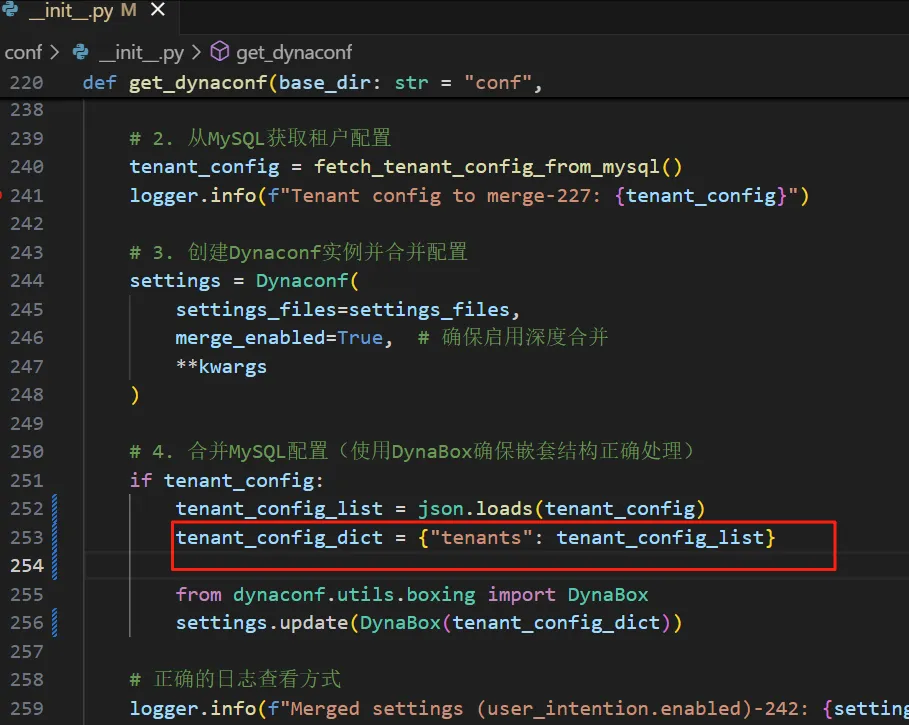Click line number 254 in the gutter
This screenshot has height=725, width=909.
(x=27, y=566)
